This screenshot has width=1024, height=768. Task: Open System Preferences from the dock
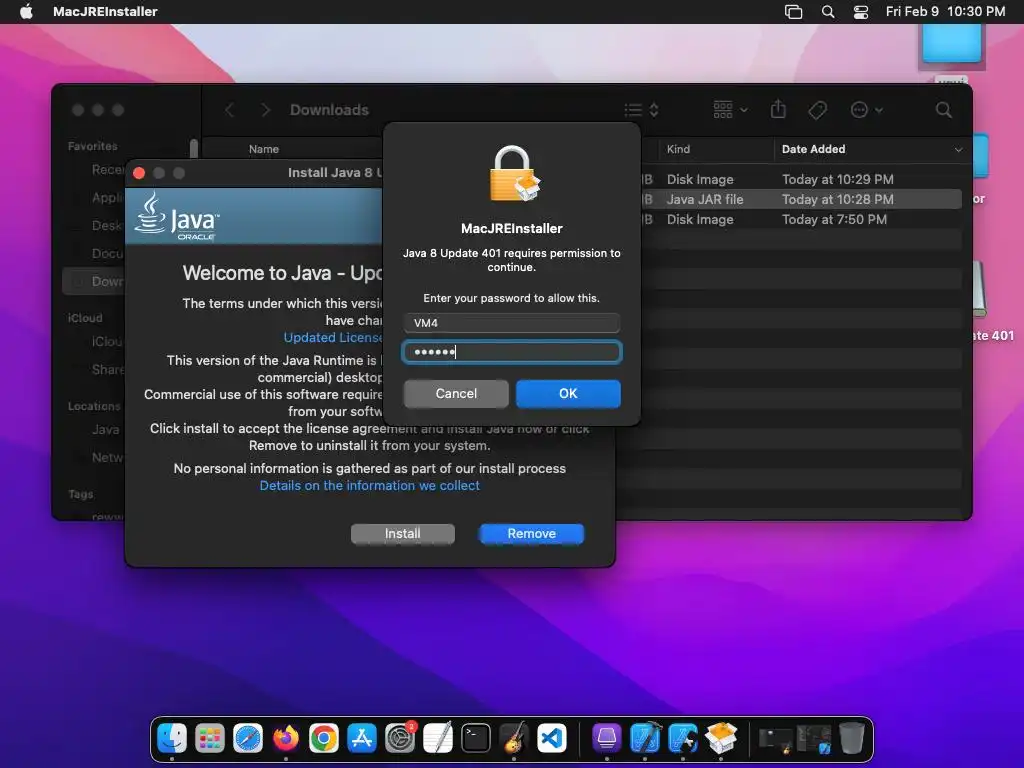tap(400, 739)
